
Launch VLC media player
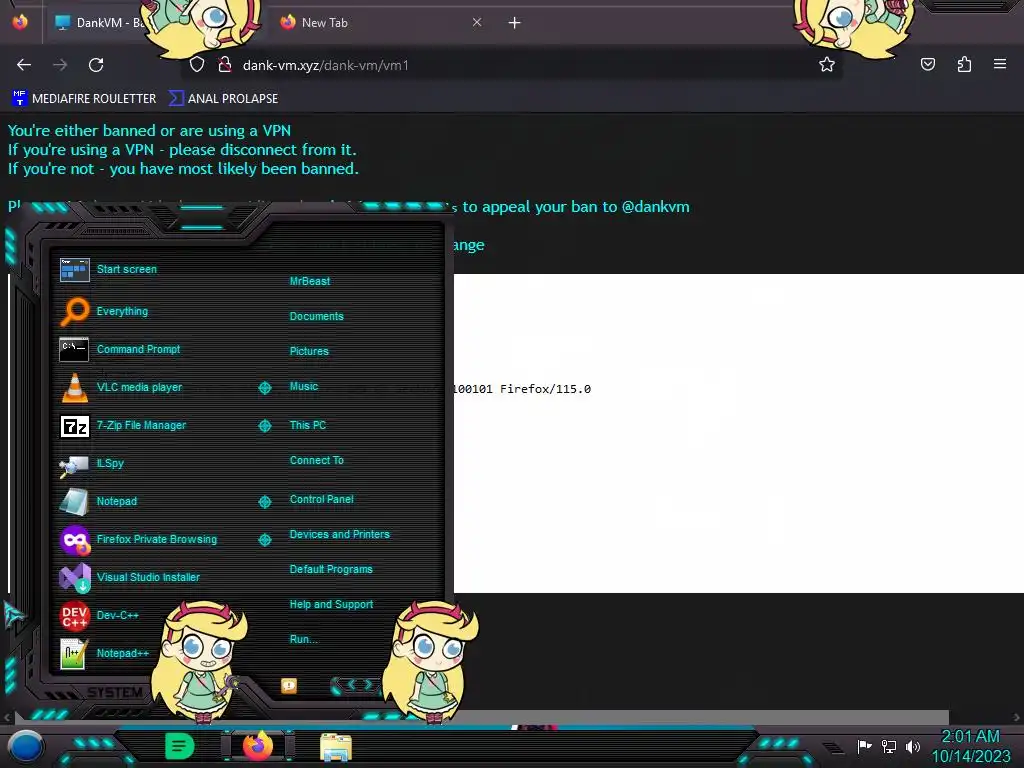[121, 387]
